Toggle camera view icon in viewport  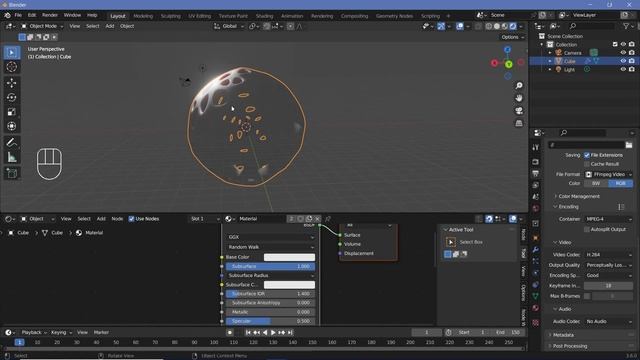pyautogui.click(x=519, y=111)
